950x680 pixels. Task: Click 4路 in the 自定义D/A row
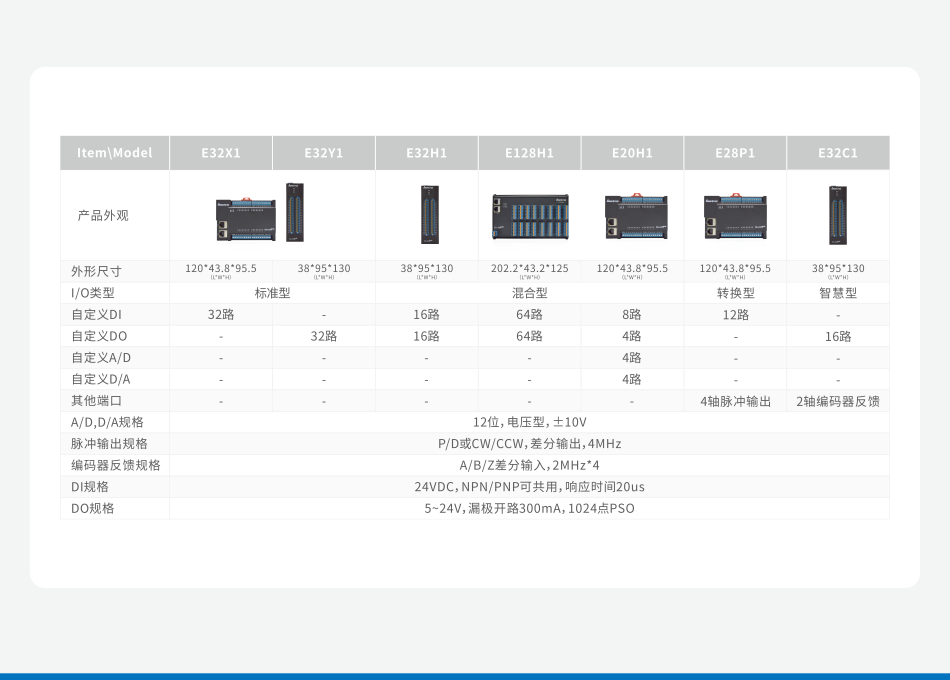tap(632, 379)
